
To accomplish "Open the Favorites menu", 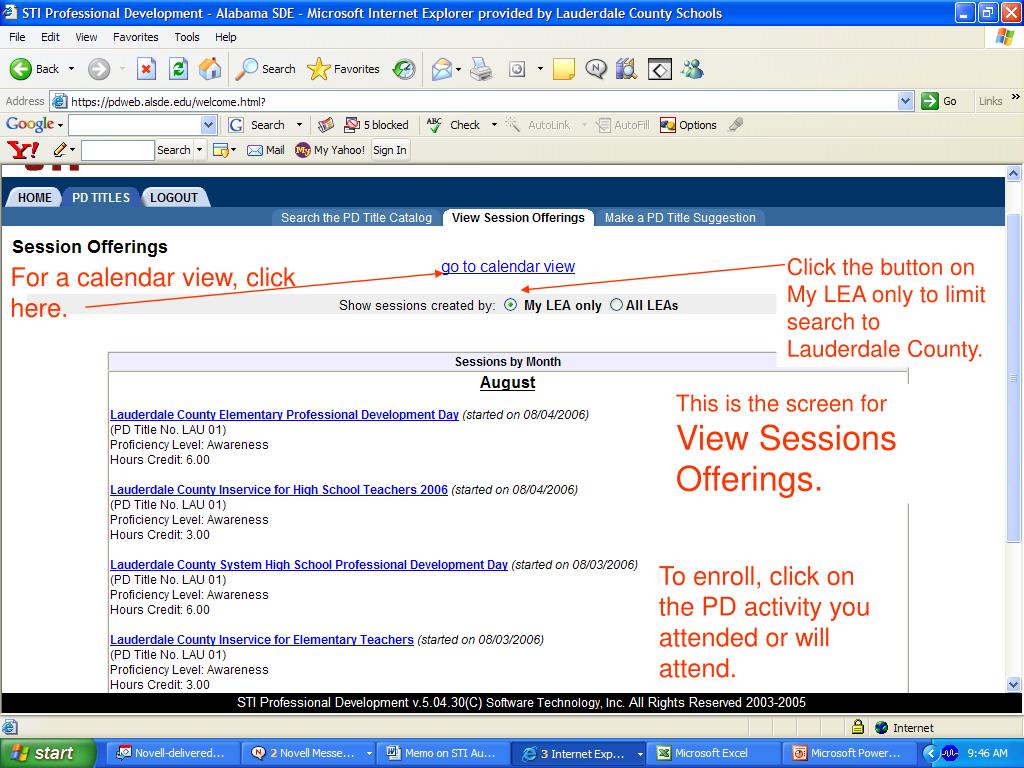I will point(135,37).
